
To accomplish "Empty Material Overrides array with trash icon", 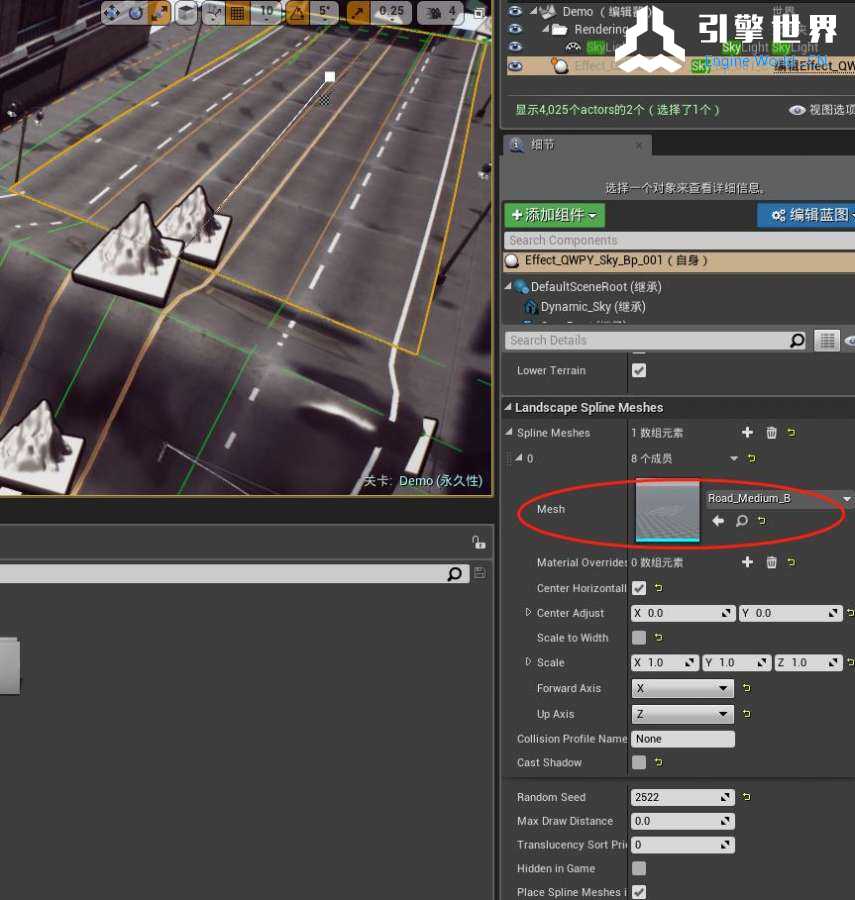I will (771, 562).
